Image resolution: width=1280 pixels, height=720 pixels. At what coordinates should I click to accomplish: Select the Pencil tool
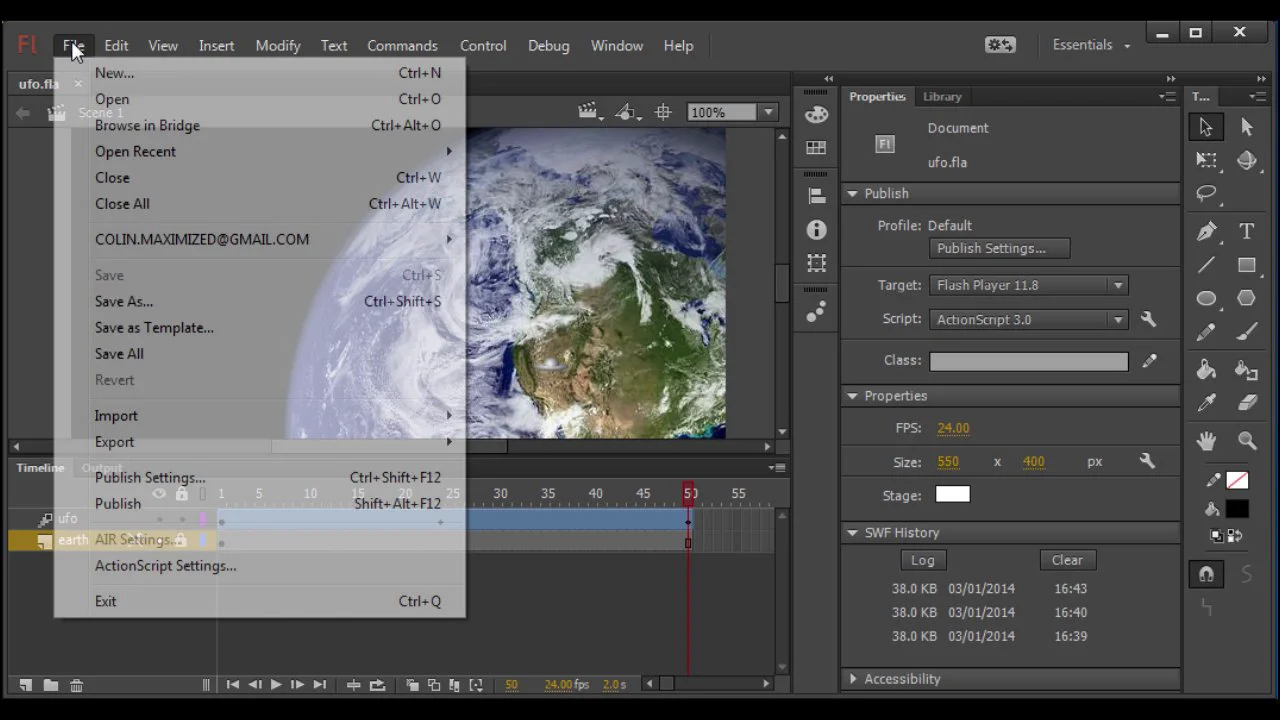coord(1206,332)
